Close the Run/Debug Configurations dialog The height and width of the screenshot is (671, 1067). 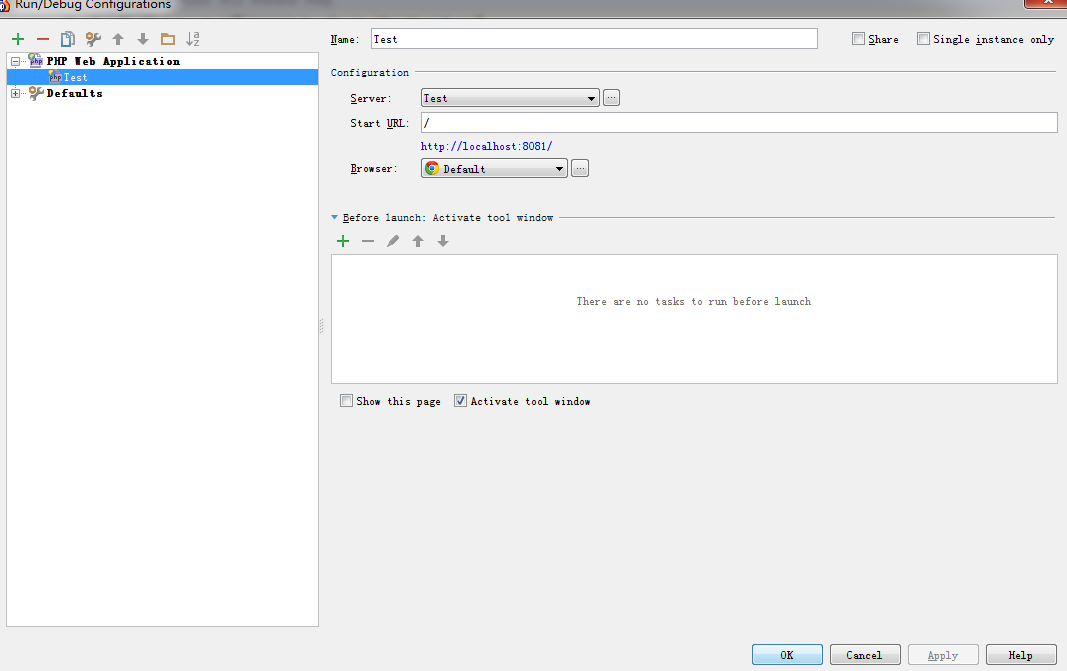point(1047,3)
